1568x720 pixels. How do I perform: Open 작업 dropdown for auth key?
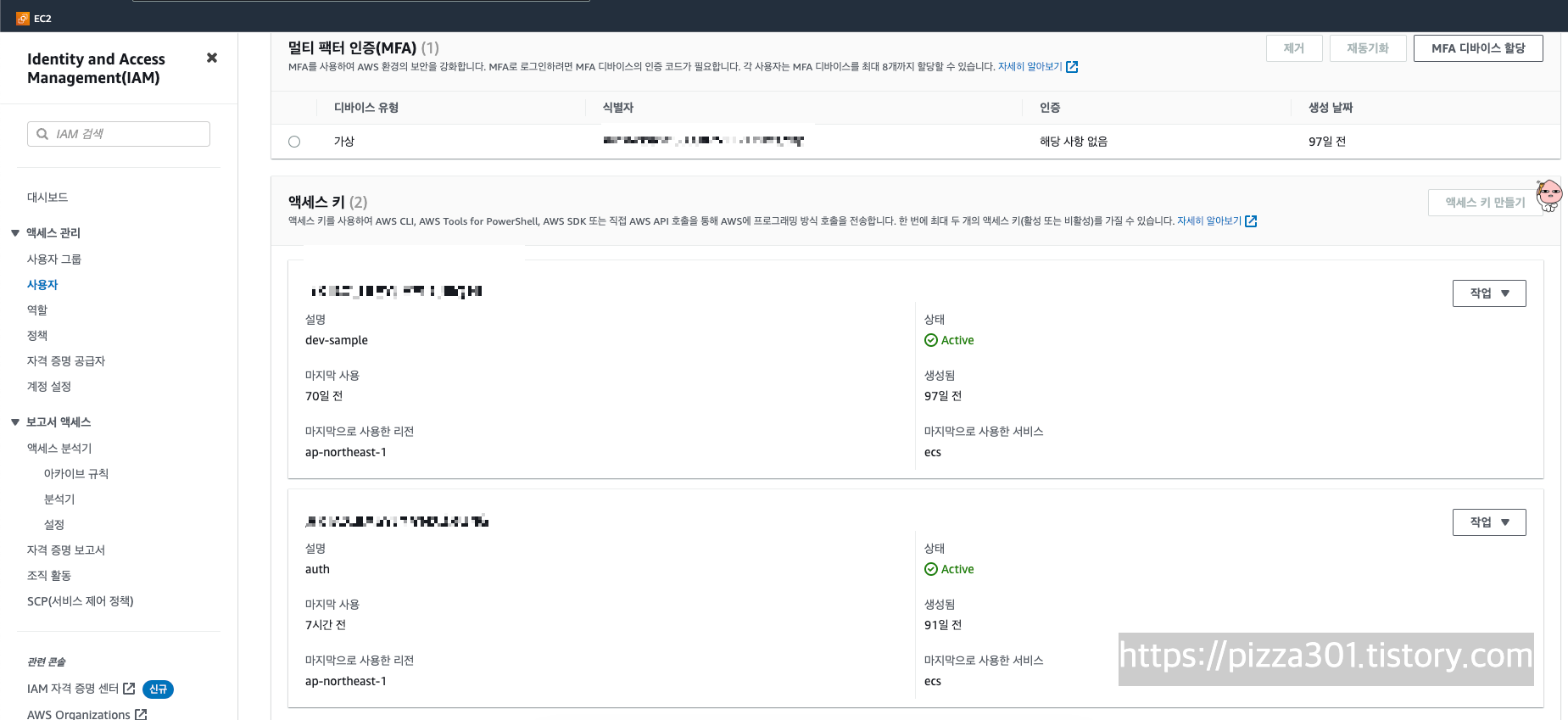tap(1489, 522)
